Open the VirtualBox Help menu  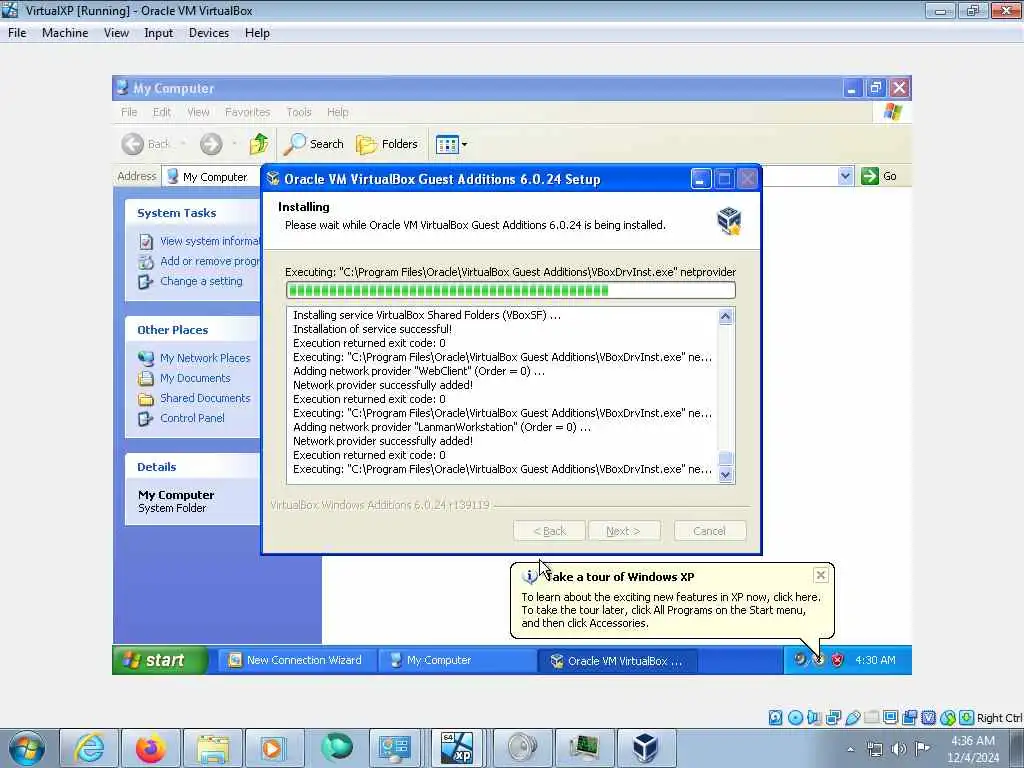point(257,33)
